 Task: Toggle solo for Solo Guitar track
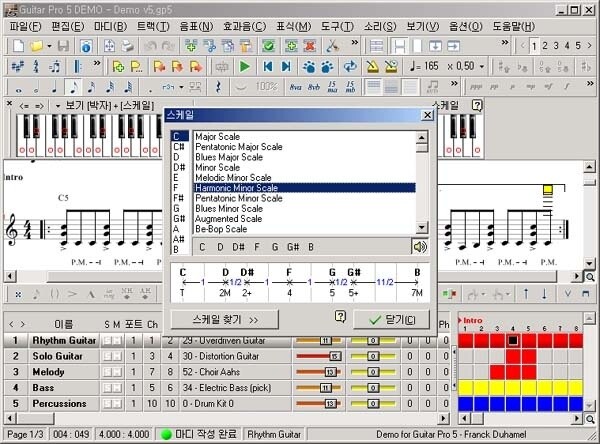(108, 356)
